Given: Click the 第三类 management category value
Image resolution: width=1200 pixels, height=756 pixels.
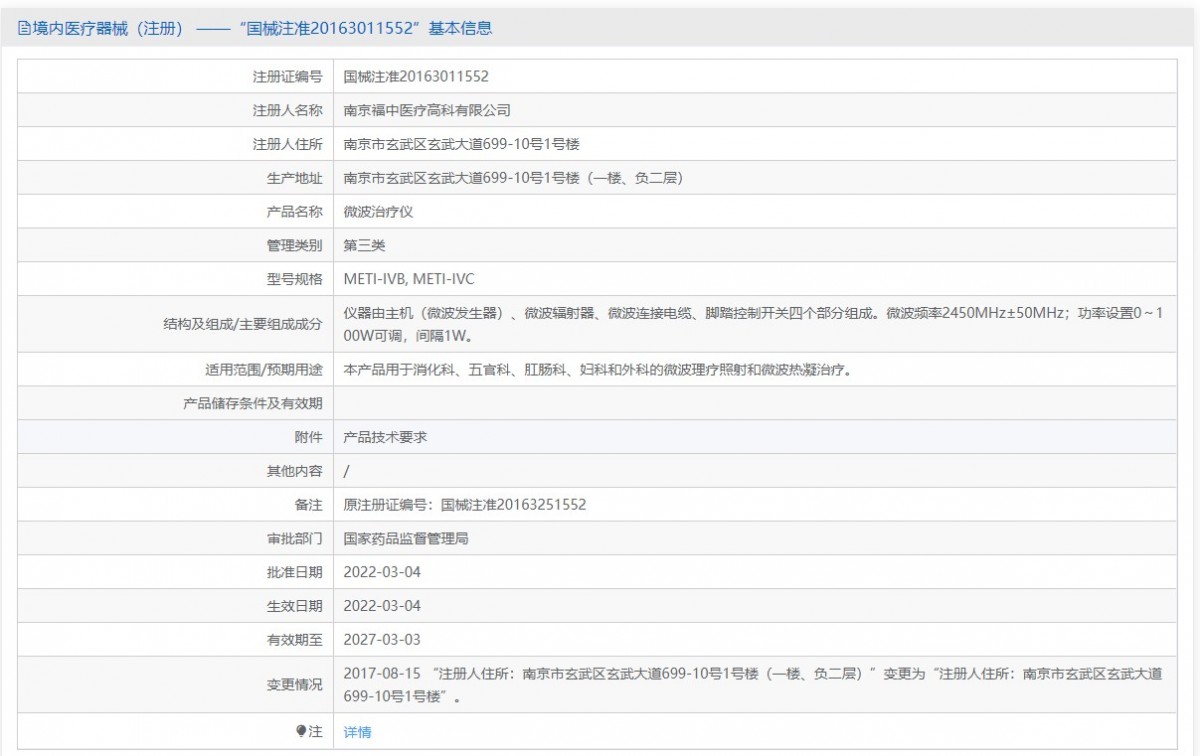Looking at the screenshot, I should click(364, 246).
